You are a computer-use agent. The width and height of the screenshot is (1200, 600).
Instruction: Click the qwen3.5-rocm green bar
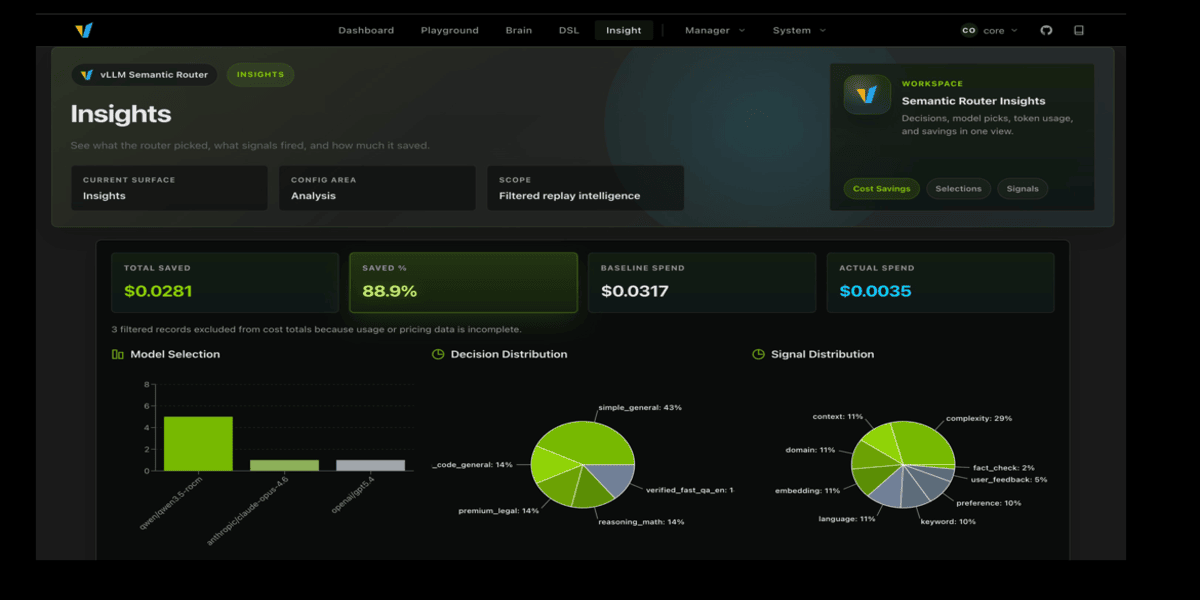click(198, 443)
